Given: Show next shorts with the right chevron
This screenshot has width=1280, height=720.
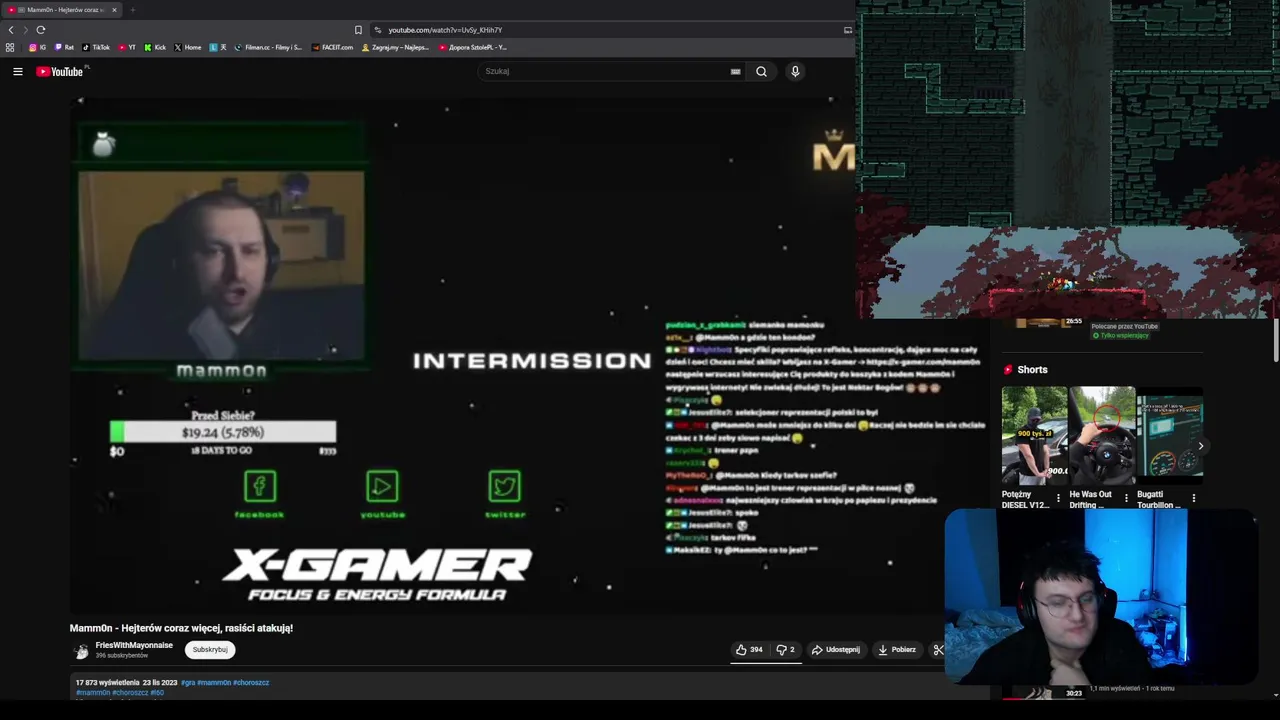Looking at the screenshot, I should [1201, 446].
